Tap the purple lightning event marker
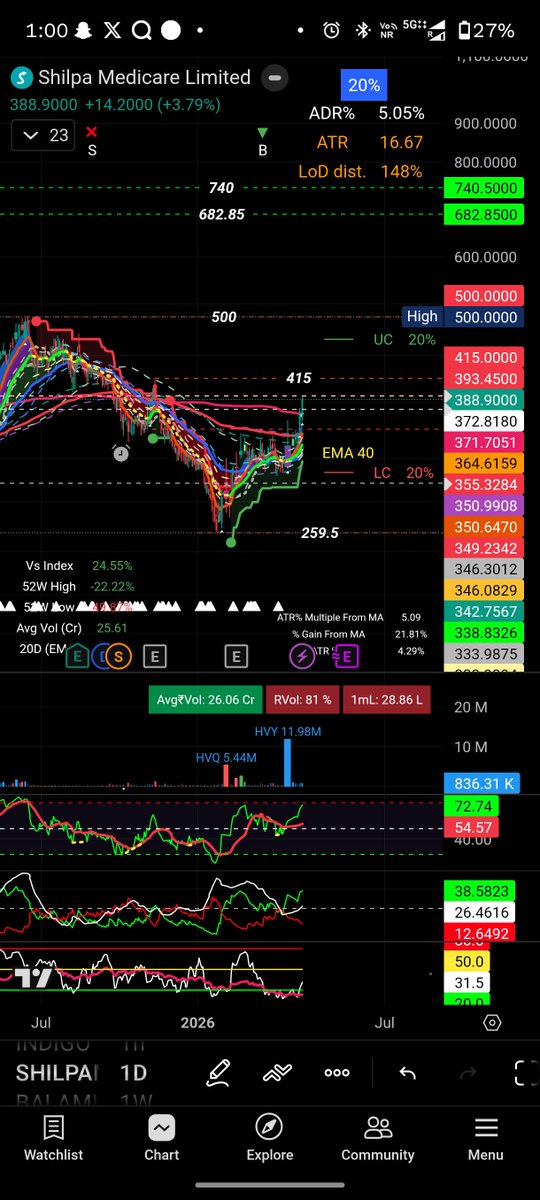Image resolution: width=540 pixels, height=1200 pixels. pos(302,656)
